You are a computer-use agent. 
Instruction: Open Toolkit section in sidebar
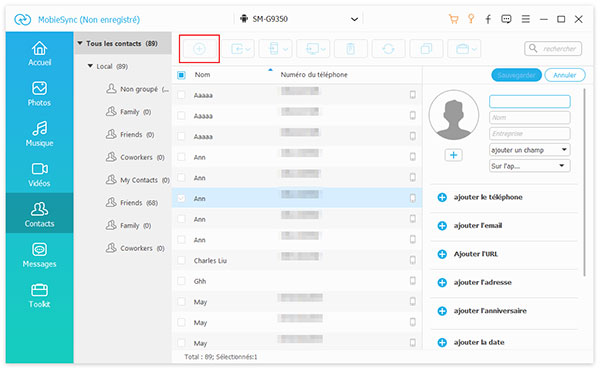39,296
